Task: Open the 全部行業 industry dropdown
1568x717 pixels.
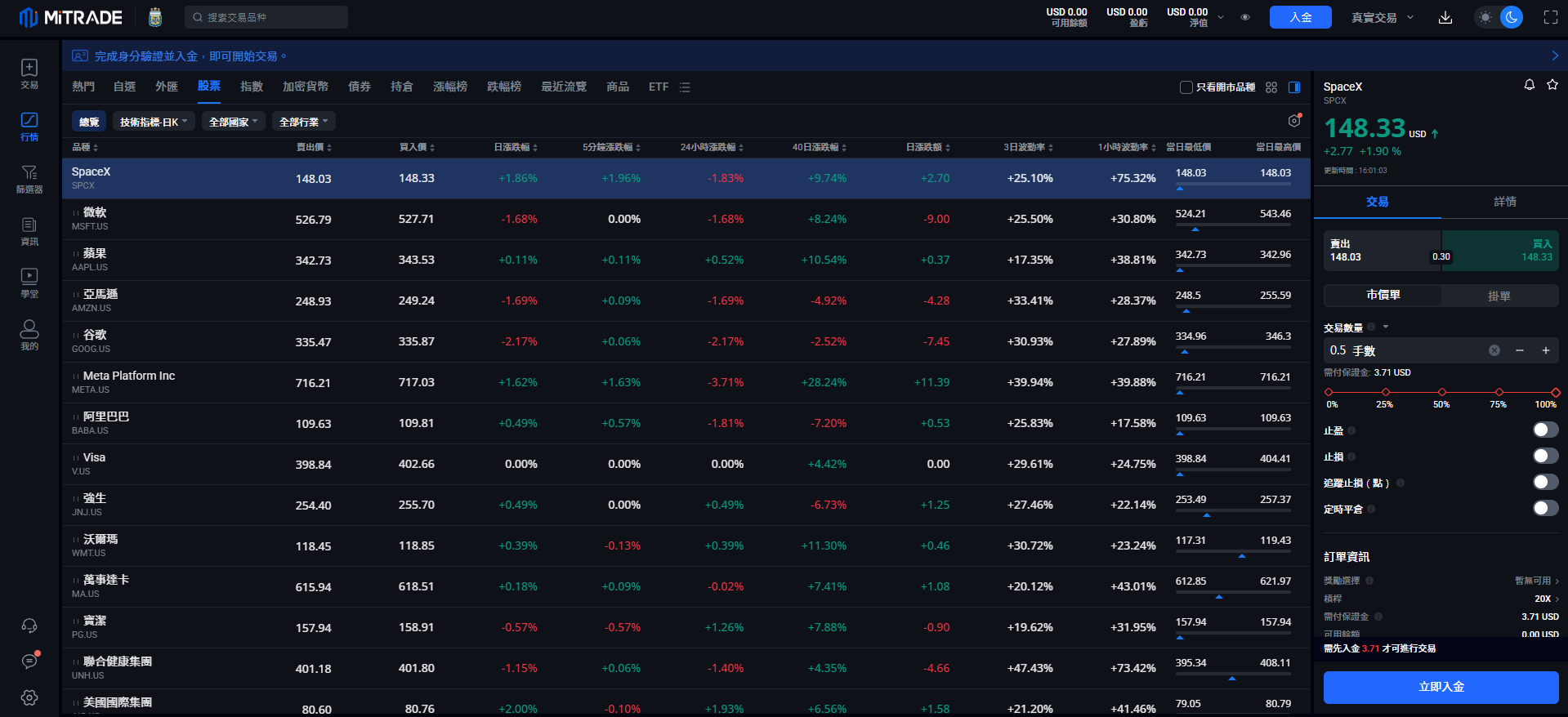Action: point(304,122)
